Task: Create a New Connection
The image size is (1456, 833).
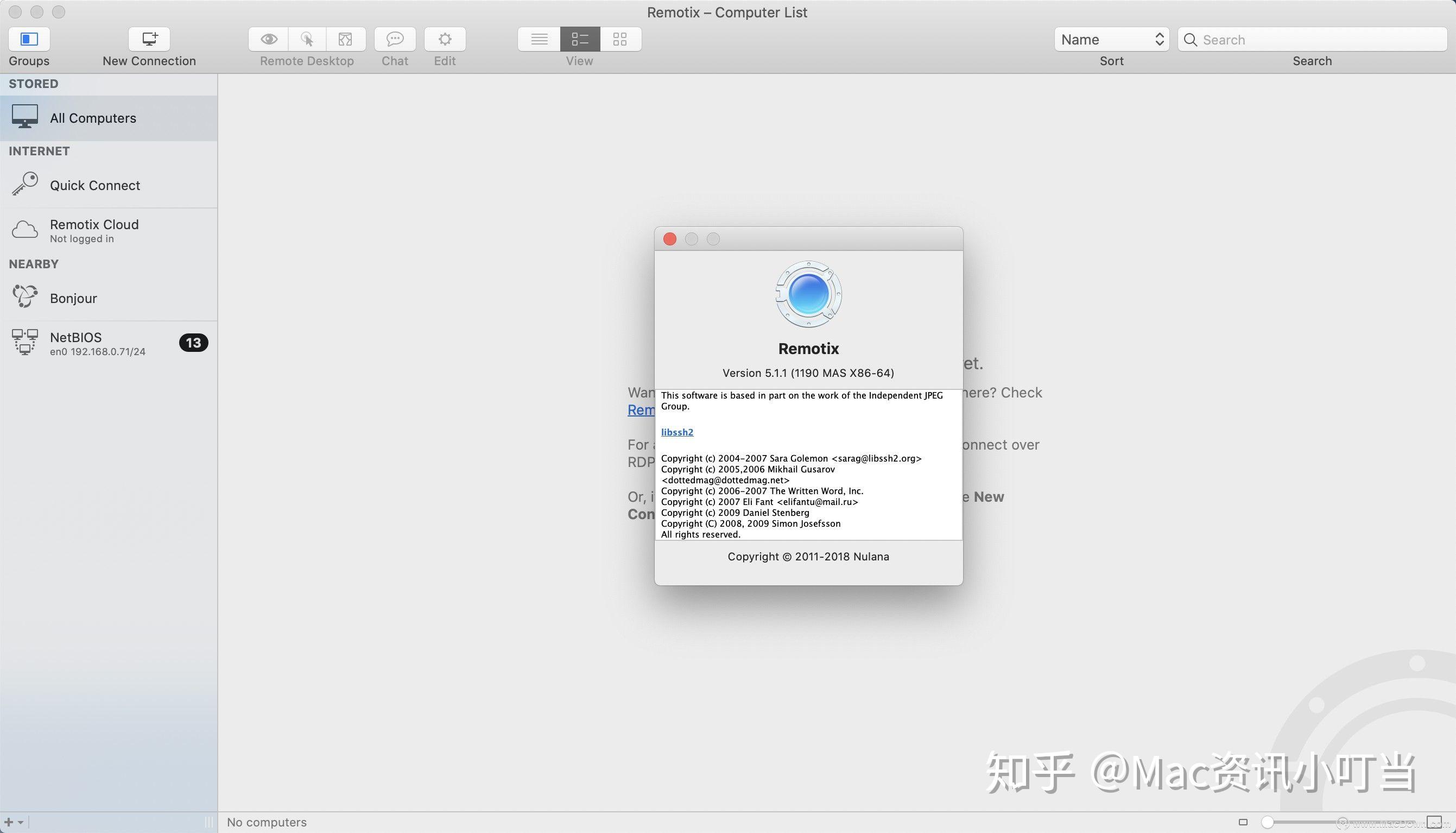Action: coord(149,39)
